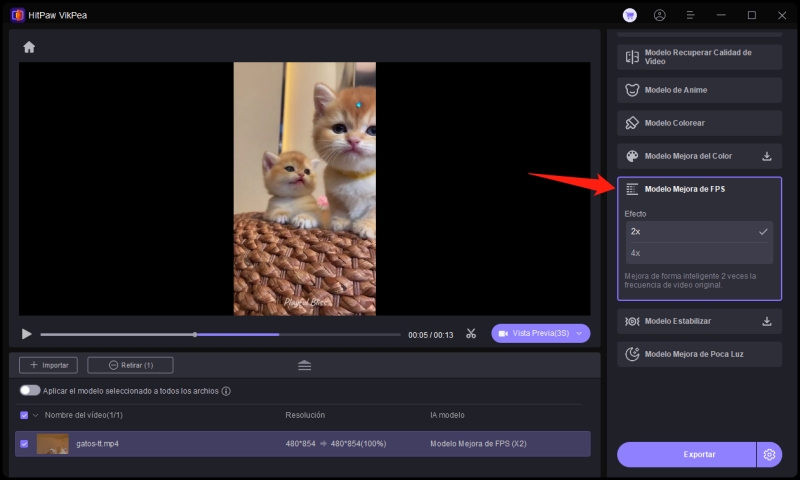800x480 pixels.
Task: Click the gatos-tt.mp4 thumbnail
Action: pos(53,444)
